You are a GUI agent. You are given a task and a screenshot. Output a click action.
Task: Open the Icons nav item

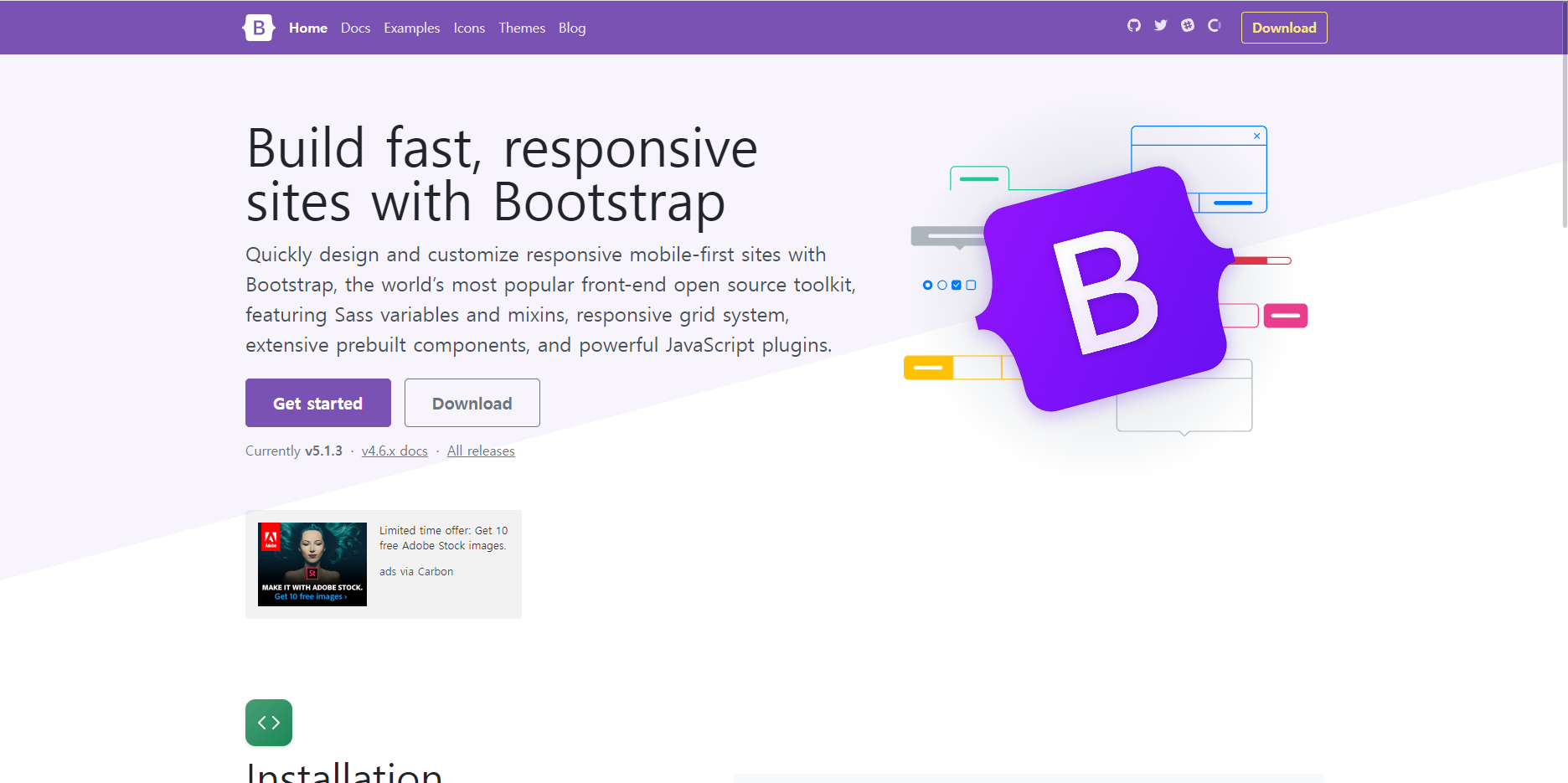[x=469, y=28]
